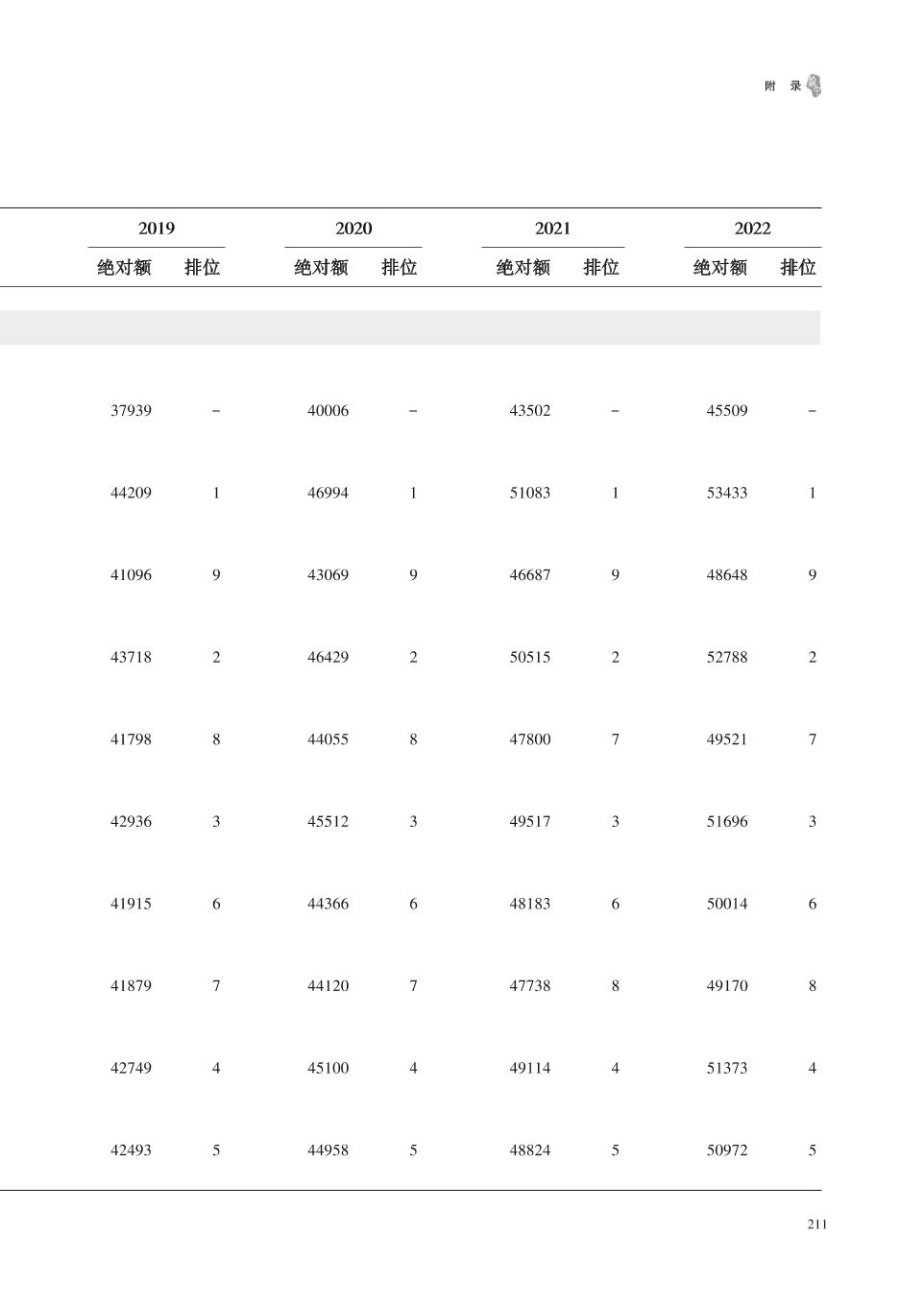Select the value 46994
This screenshot has width=924, height=1307.
point(328,494)
